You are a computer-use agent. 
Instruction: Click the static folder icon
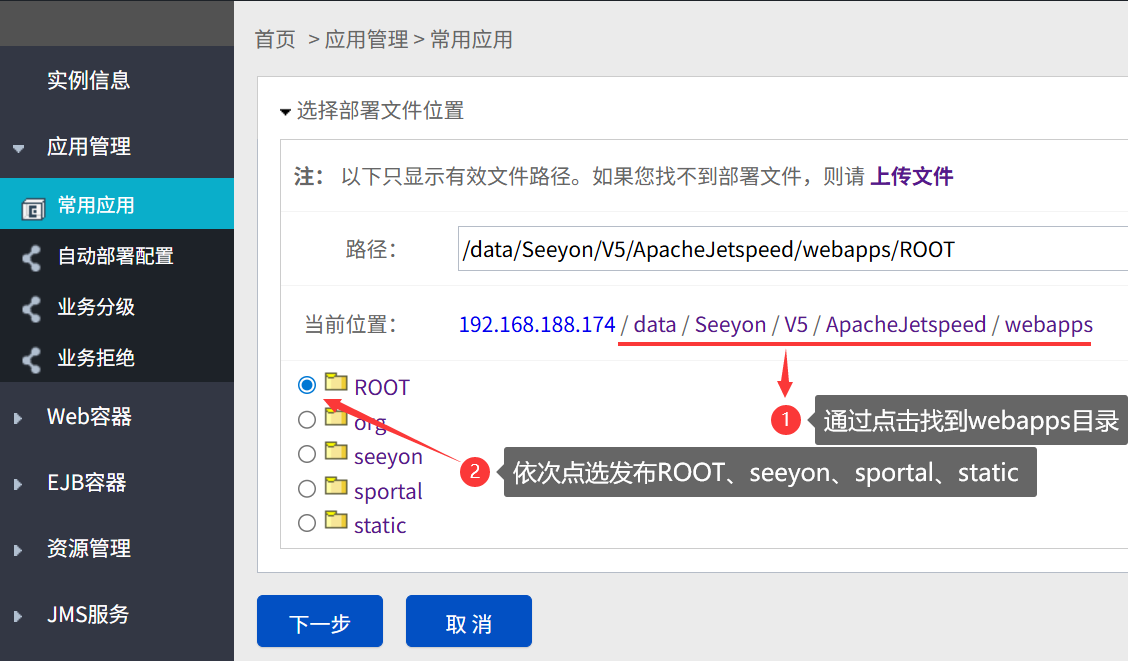336,519
